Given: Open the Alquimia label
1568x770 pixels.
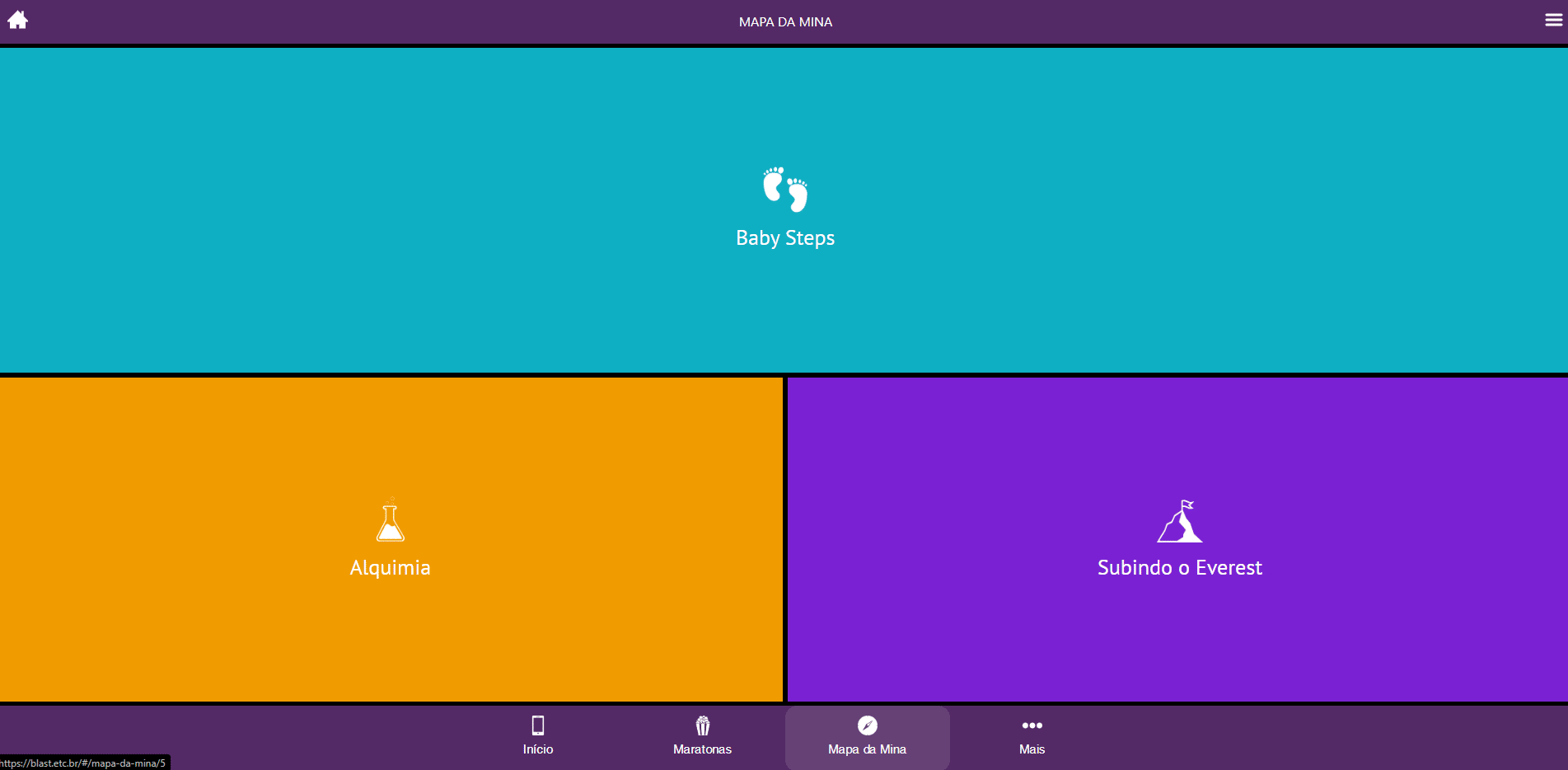Looking at the screenshot, I should pos(390,568).
